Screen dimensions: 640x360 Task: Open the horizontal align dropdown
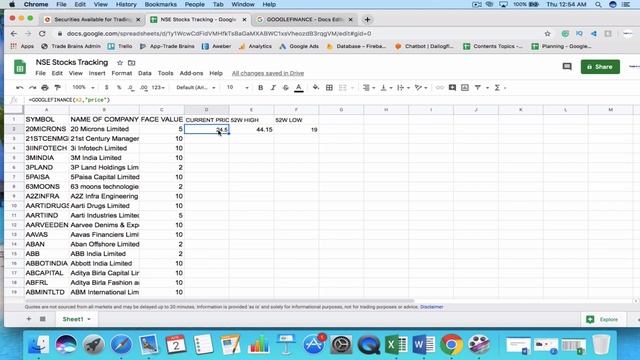pyautogui.click(x=369, y=88)
